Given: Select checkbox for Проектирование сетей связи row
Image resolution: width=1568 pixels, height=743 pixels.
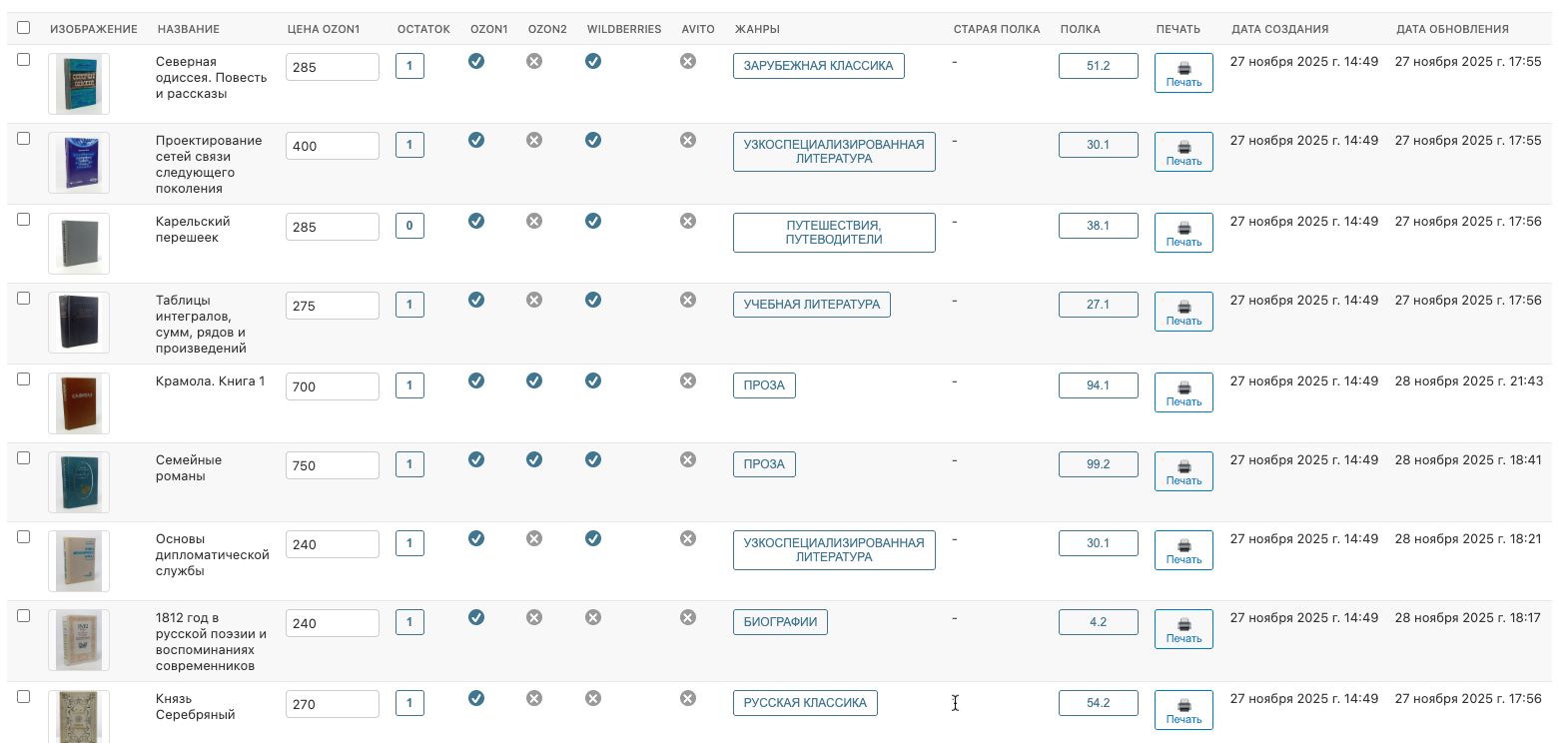Looking at the screenshot, I should tap(24, 139).
